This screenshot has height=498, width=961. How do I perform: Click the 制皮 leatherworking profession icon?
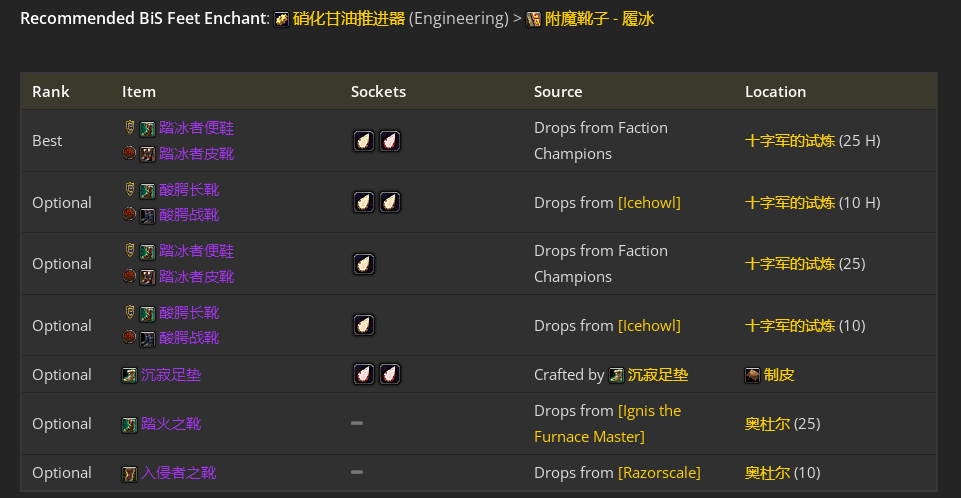pos(753,375)
